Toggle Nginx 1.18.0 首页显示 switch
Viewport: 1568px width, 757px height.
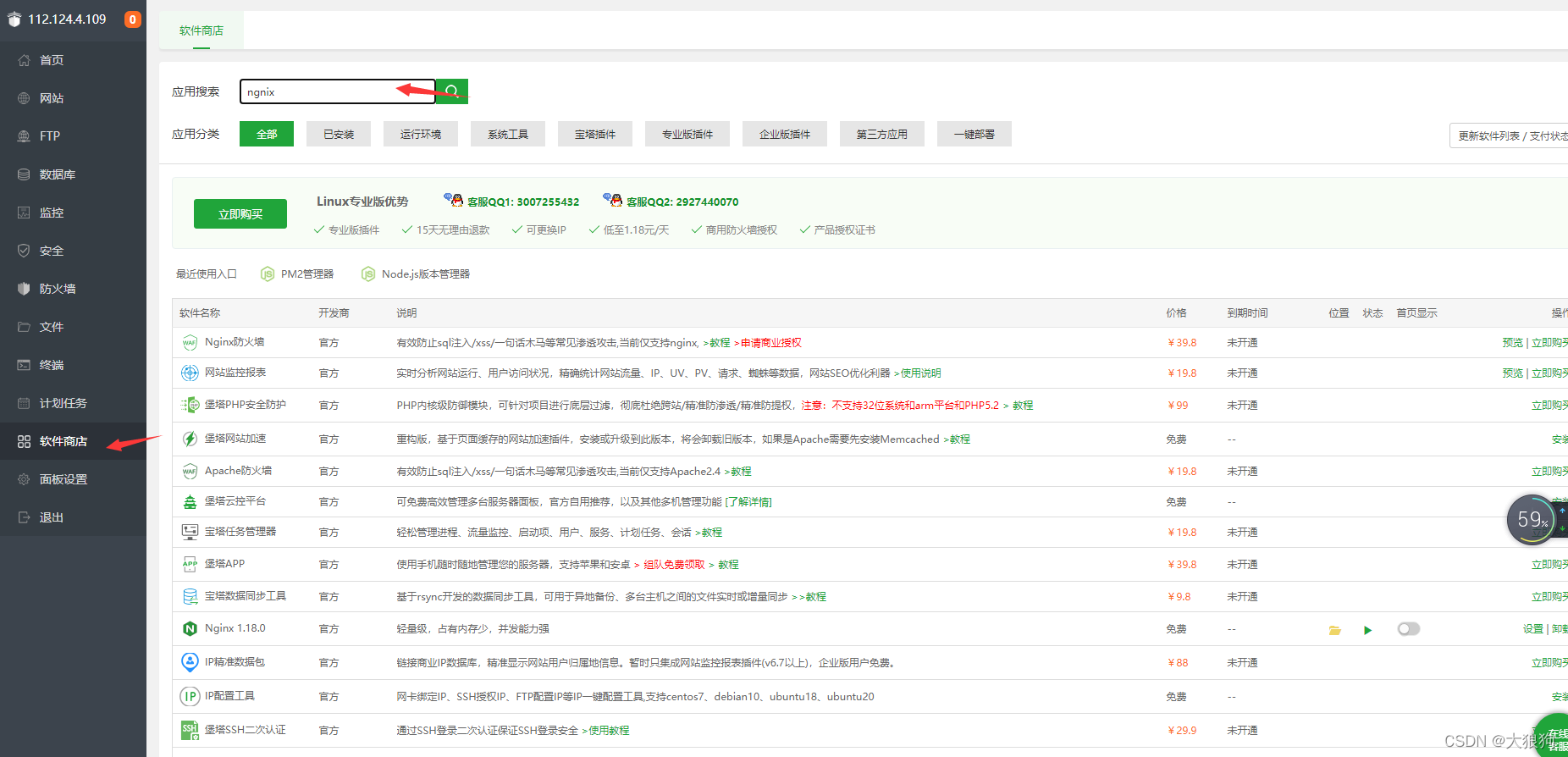pyautogui.click(x=1409, y=628)
